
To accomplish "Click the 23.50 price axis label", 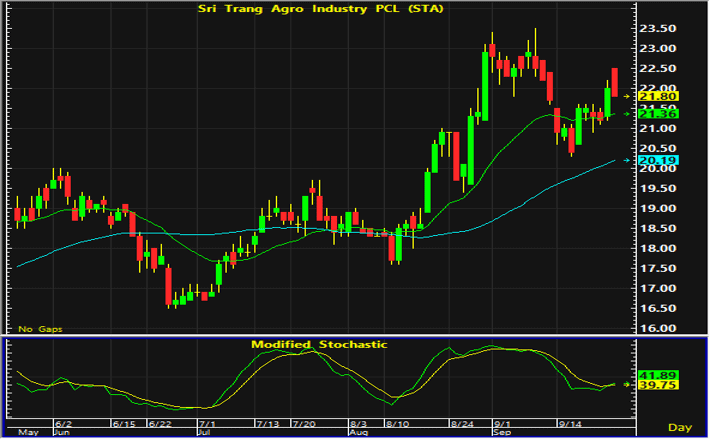I will 657,29.
